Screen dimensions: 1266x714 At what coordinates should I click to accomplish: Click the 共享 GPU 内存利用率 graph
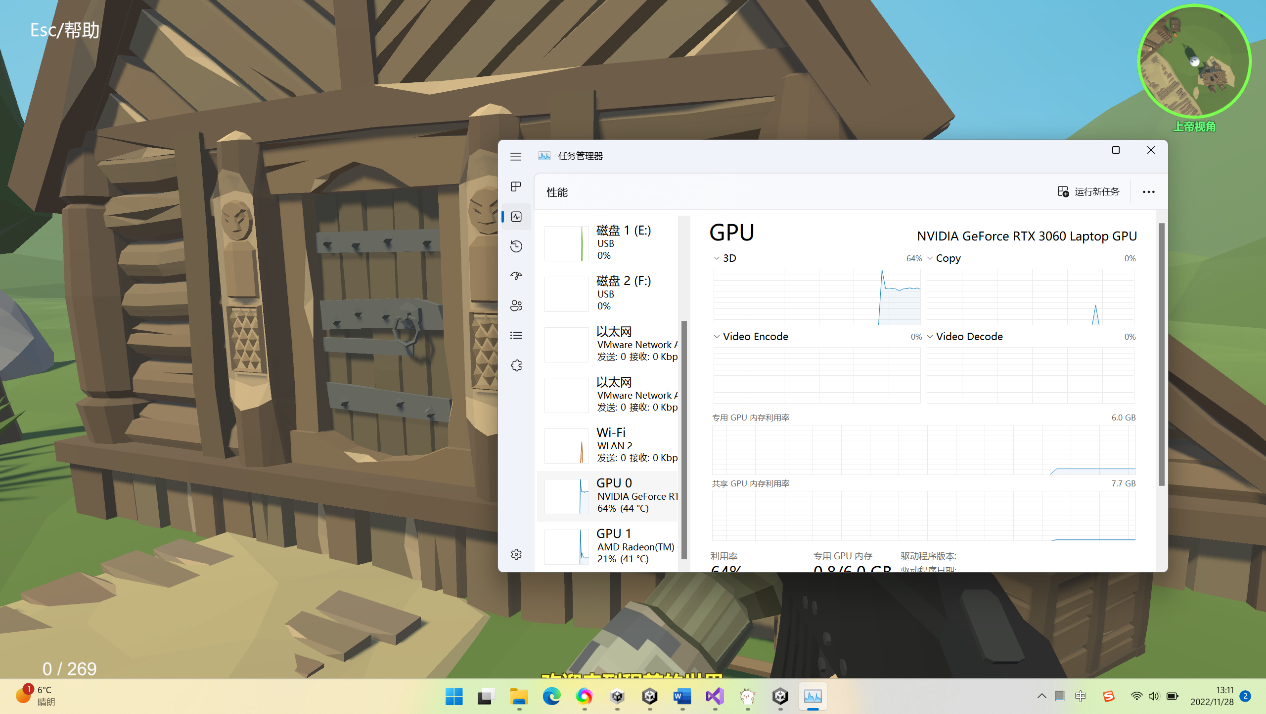924,515
